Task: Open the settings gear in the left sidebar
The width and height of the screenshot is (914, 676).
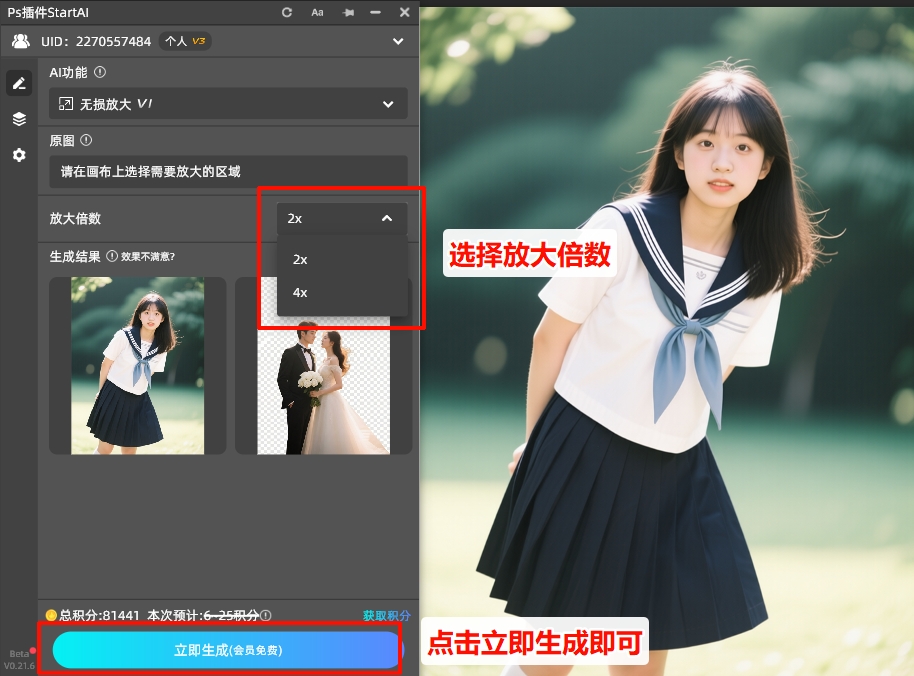Action: pos(18,155)
